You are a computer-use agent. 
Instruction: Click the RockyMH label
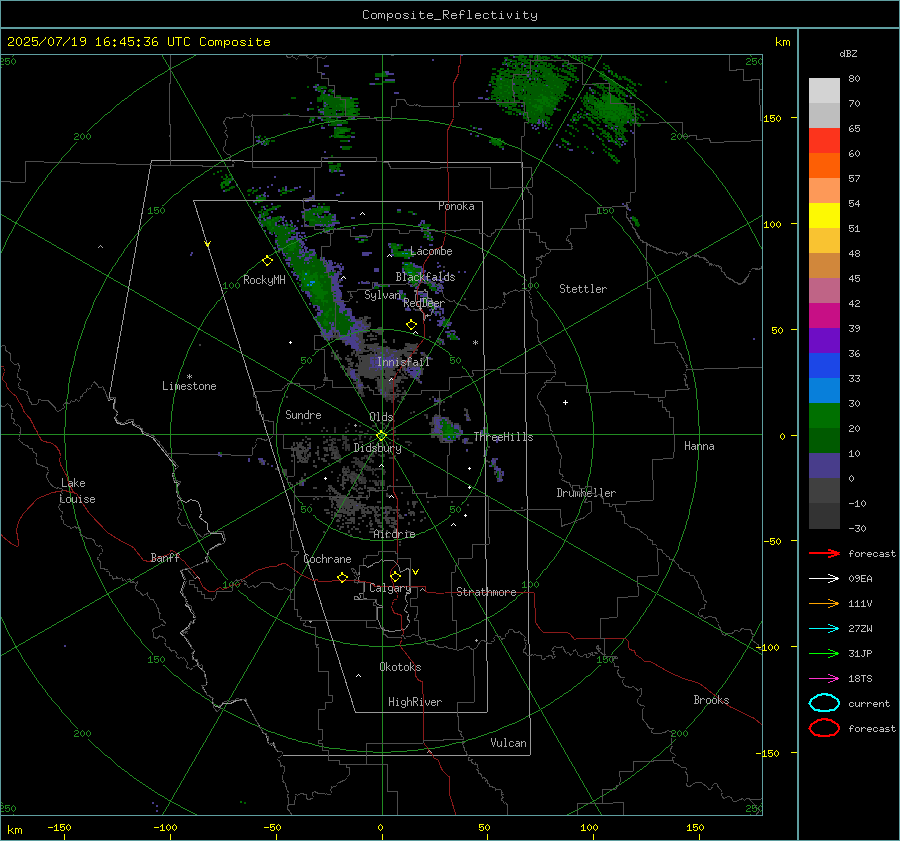[264, 280]
